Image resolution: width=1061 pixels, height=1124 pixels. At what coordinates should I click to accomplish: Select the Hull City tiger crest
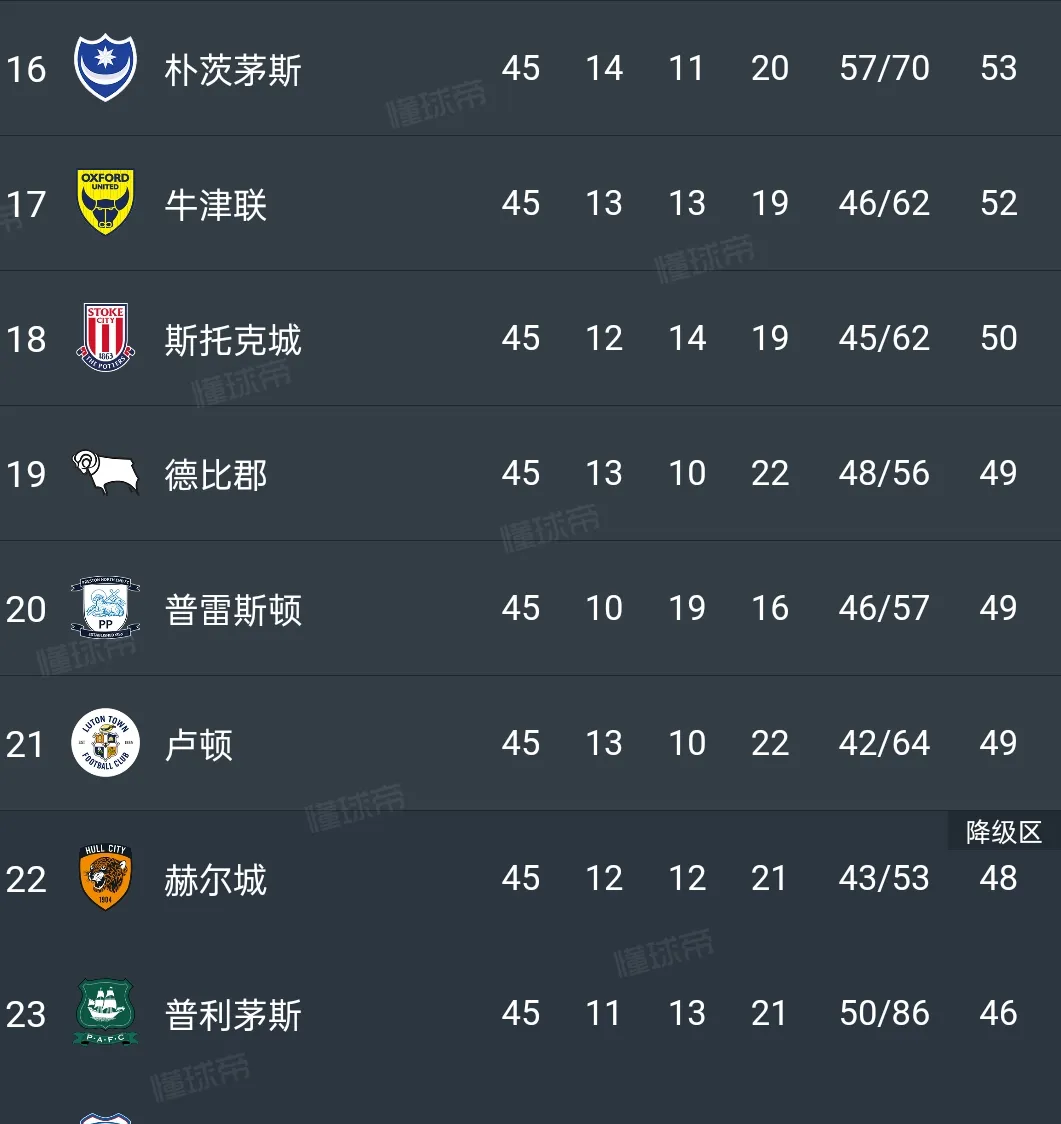[105, 878]
